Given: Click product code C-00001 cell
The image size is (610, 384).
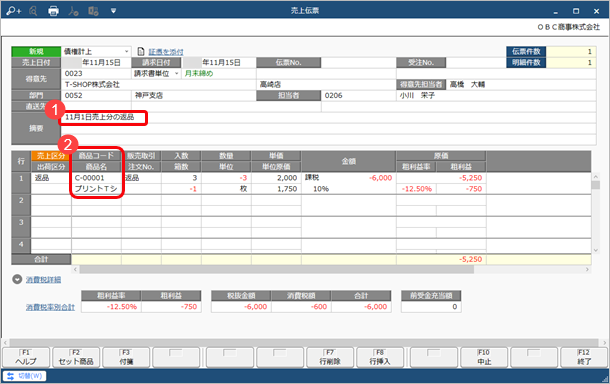Looking at the screenshot, I should tap(96, 178).
